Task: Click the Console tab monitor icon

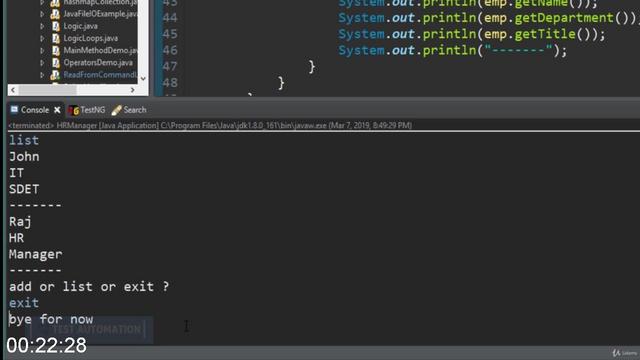Action: click(14, 109)
